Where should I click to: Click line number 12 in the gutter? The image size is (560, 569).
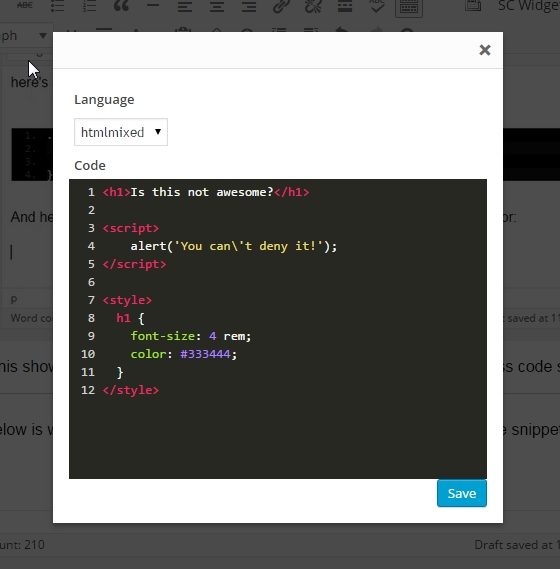point(88,390)
